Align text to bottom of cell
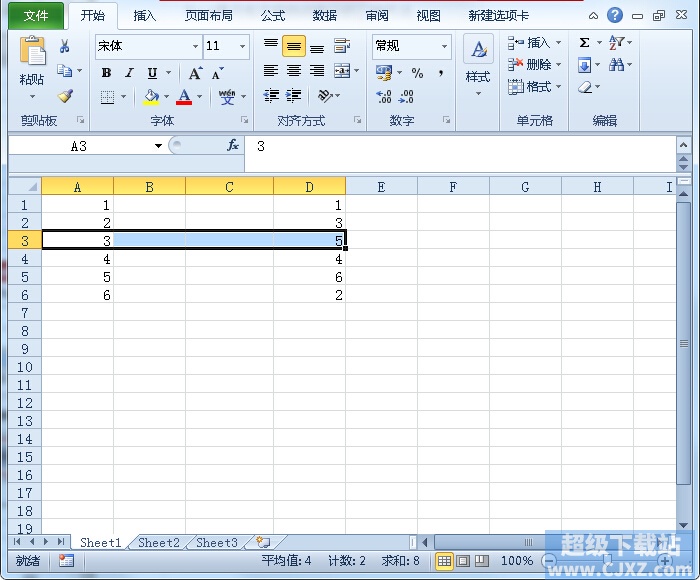This screenshot has height=580, width=700. click(317, 46)
